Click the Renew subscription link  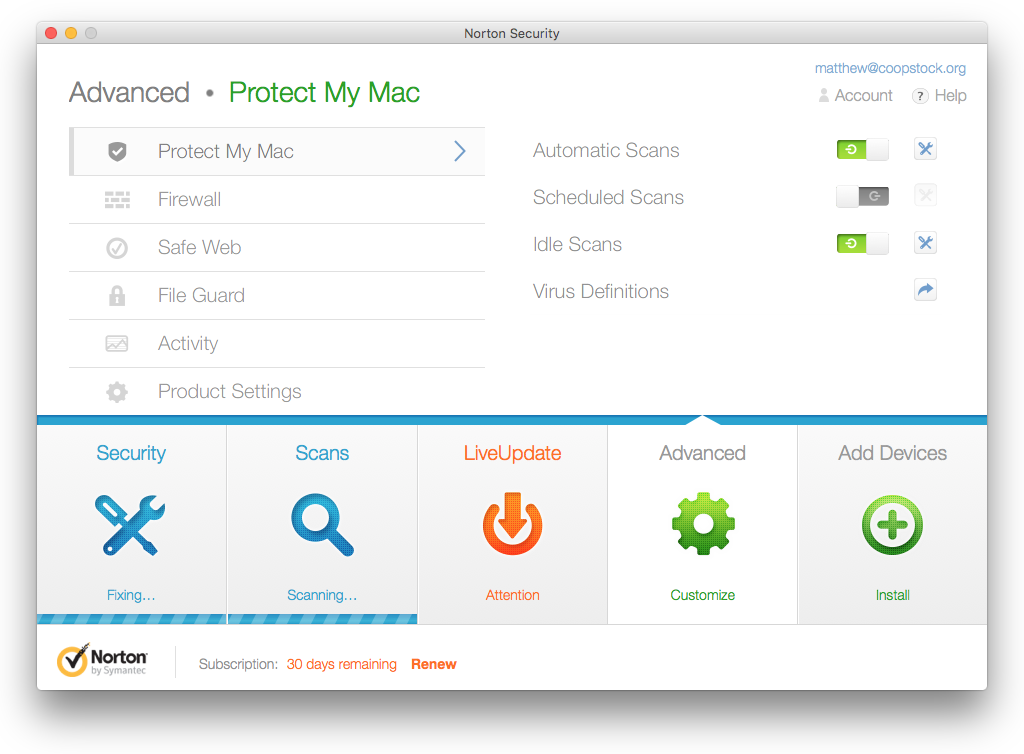434,664
